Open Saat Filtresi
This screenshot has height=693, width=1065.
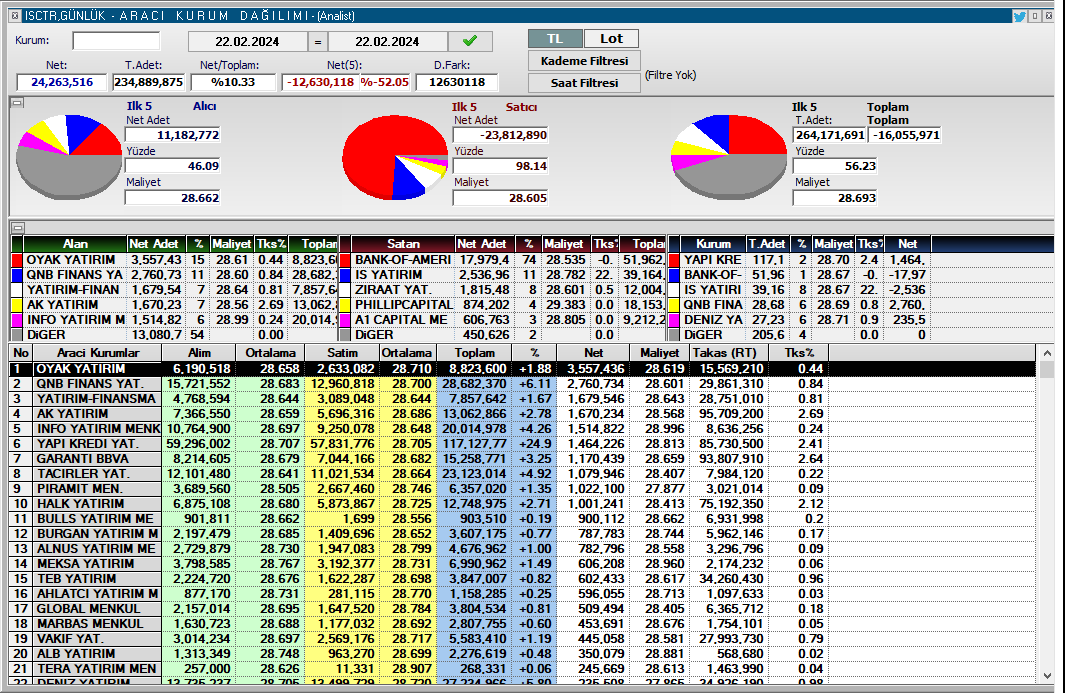pos(584,83)
